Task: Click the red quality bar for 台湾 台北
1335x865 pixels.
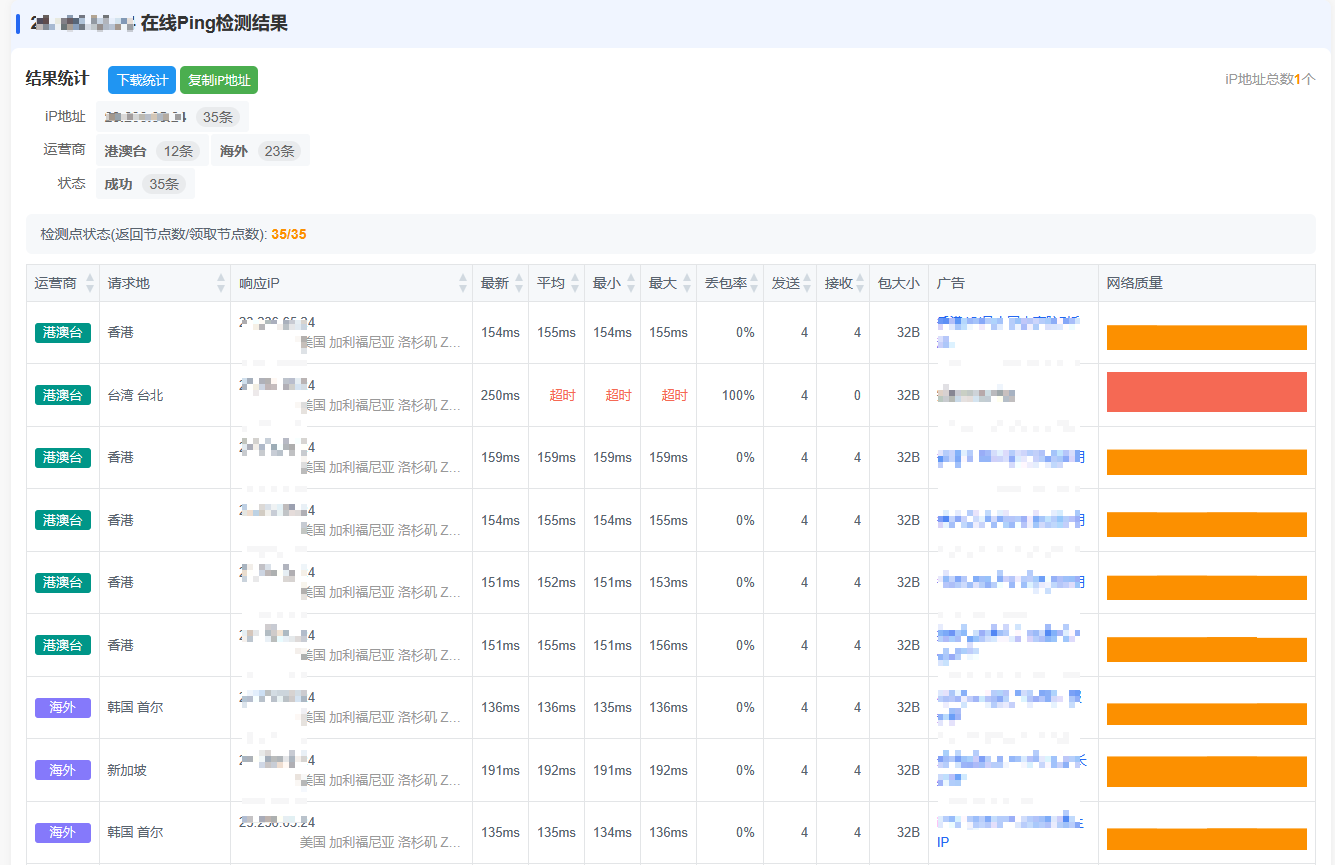Action: 1207,392
